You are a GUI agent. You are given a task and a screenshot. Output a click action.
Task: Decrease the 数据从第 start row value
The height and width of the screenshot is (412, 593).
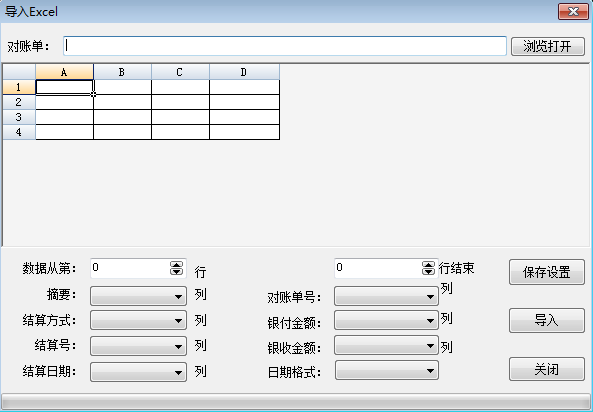[x=176, y=271]
